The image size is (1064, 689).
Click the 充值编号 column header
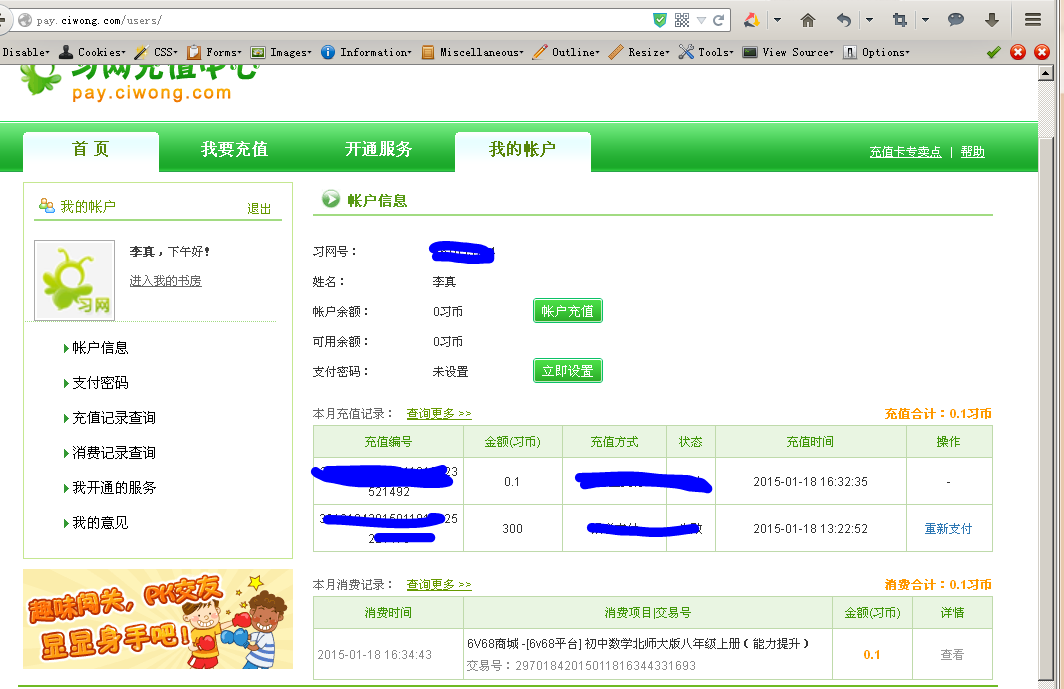388,442
